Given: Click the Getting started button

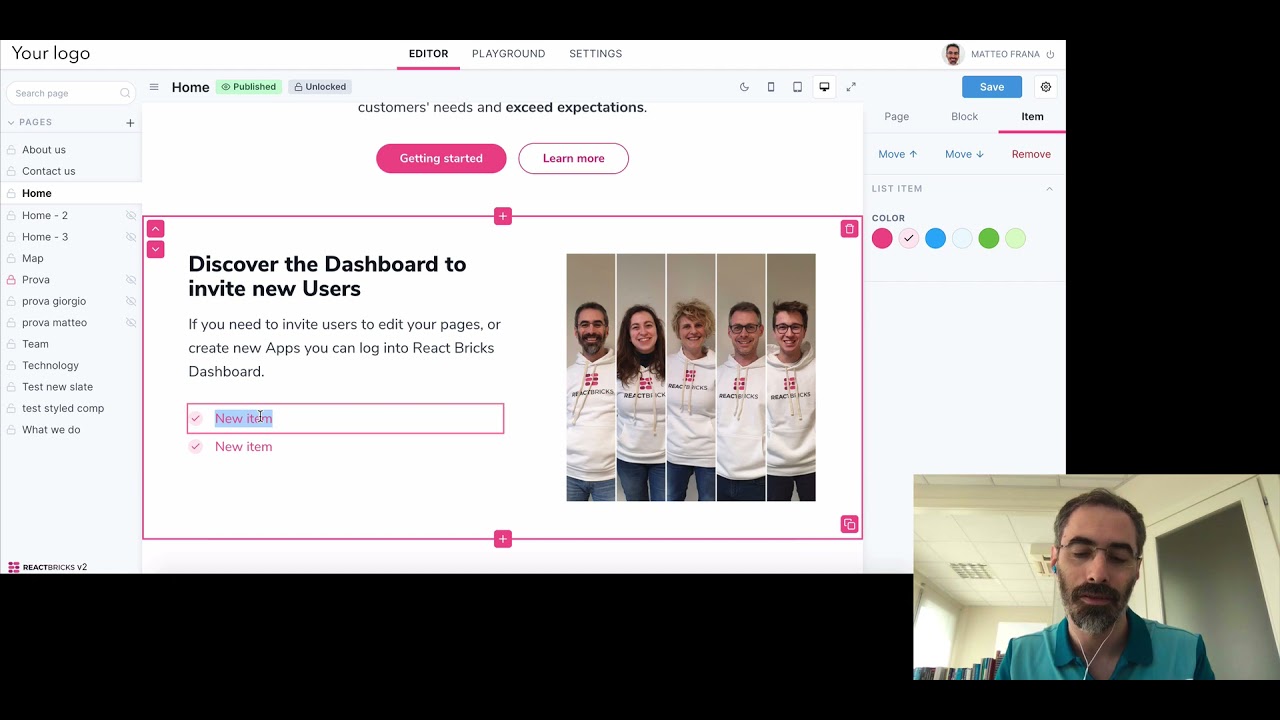Looking at the screenshot, I should pyautogui.click(x=441, y=158).
